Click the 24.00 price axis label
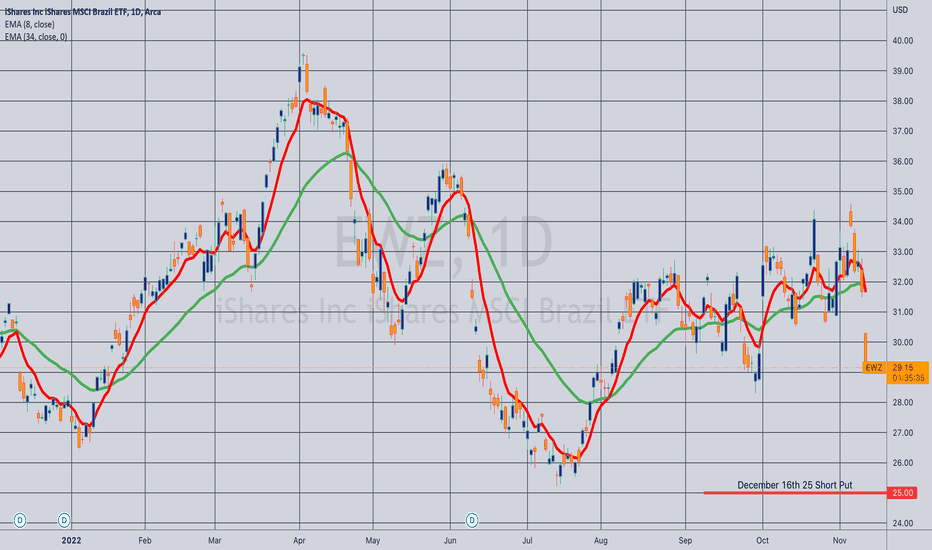This screenshot has width=932, height=550. [902, 523]
